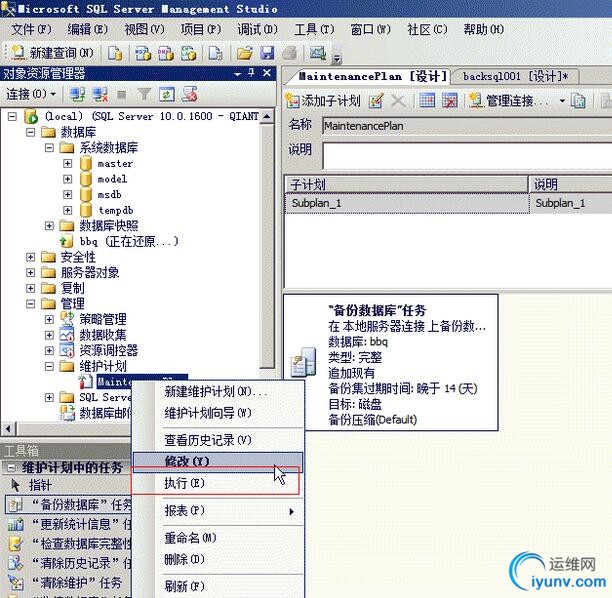Click the disconnect icon in Object Explorer
Viewport: 612px width, 598px height.
[100, 94]
